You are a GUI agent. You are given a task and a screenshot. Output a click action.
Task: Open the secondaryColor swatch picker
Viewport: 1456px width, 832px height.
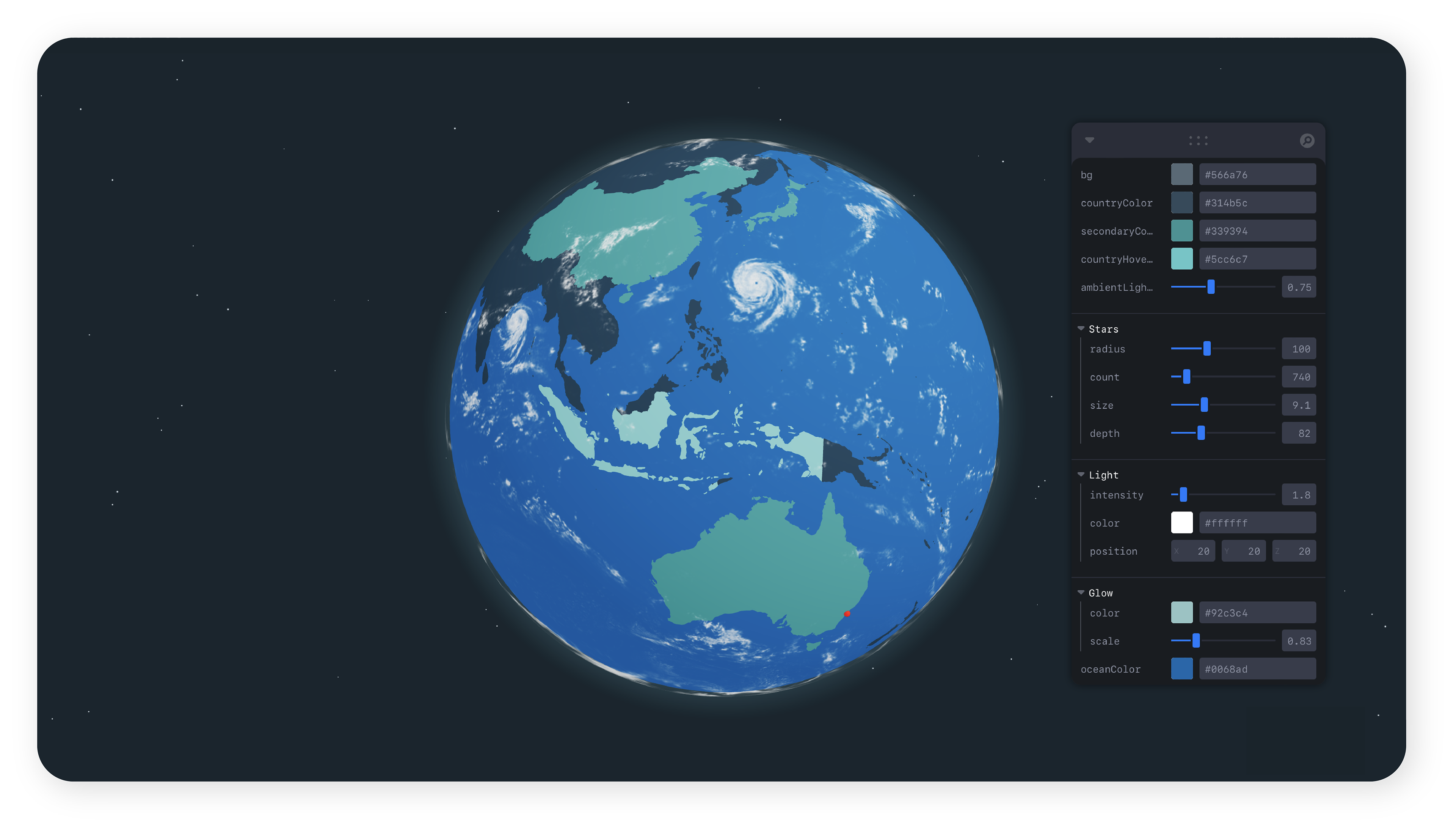click(1181, 231)
